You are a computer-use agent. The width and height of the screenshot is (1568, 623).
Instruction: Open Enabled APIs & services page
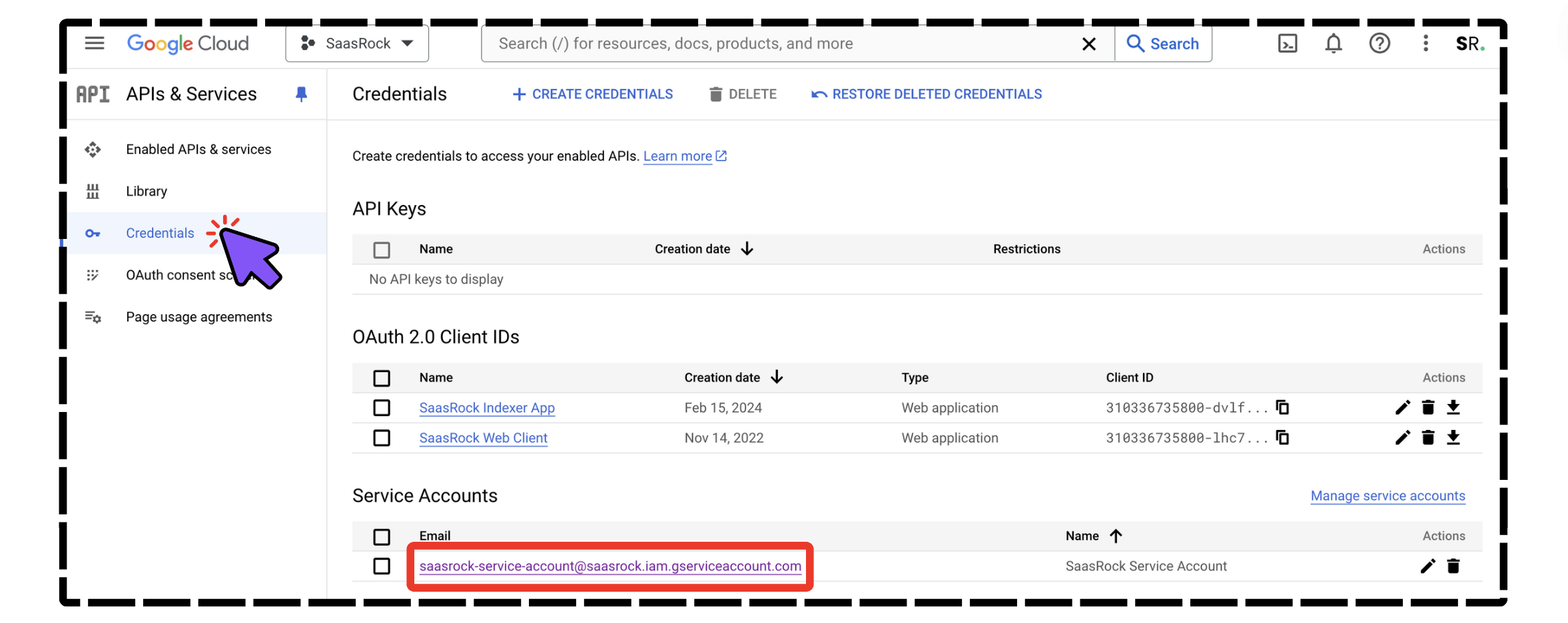[198, 150]
